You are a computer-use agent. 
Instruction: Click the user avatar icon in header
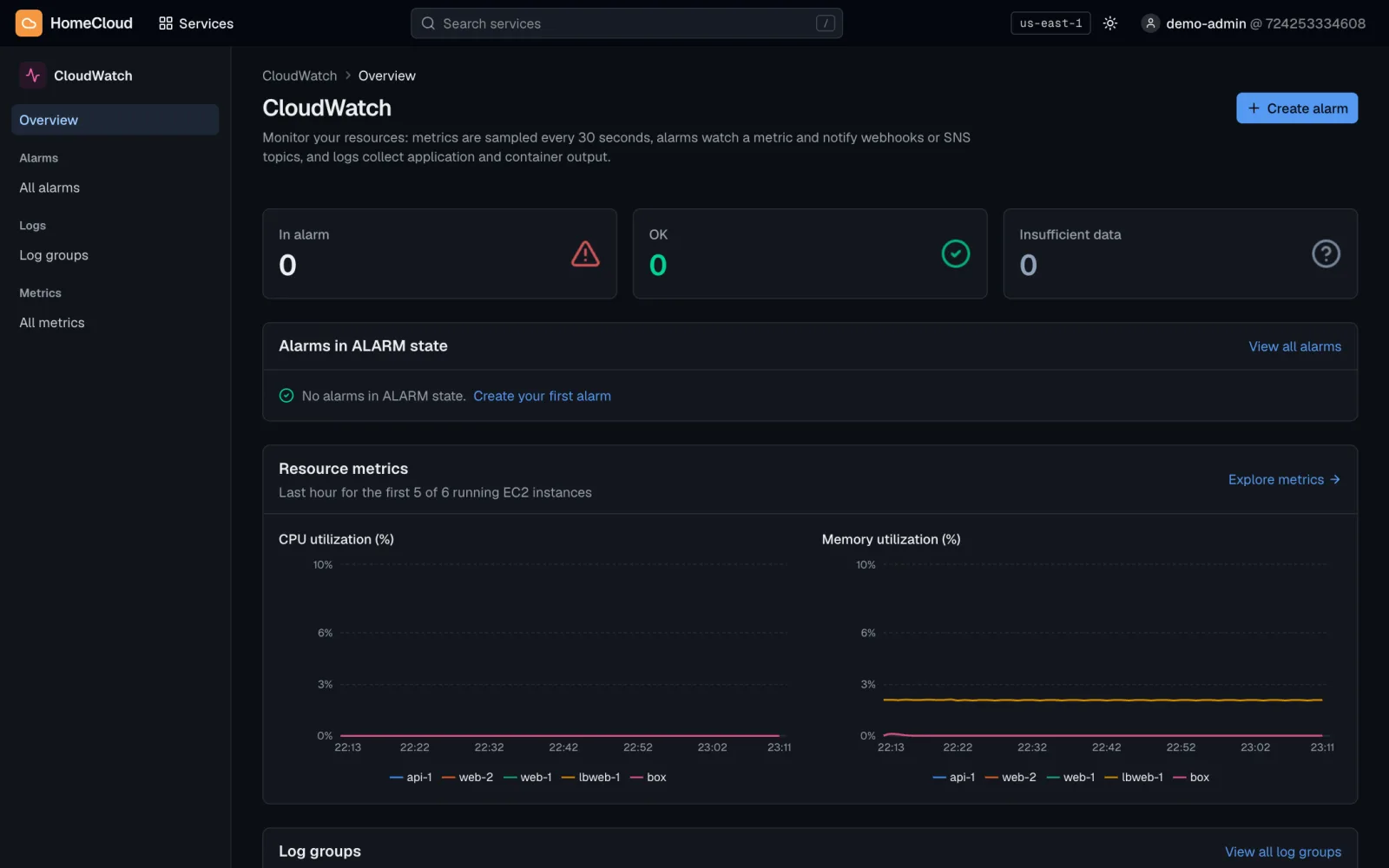(x=1150, y=23)
